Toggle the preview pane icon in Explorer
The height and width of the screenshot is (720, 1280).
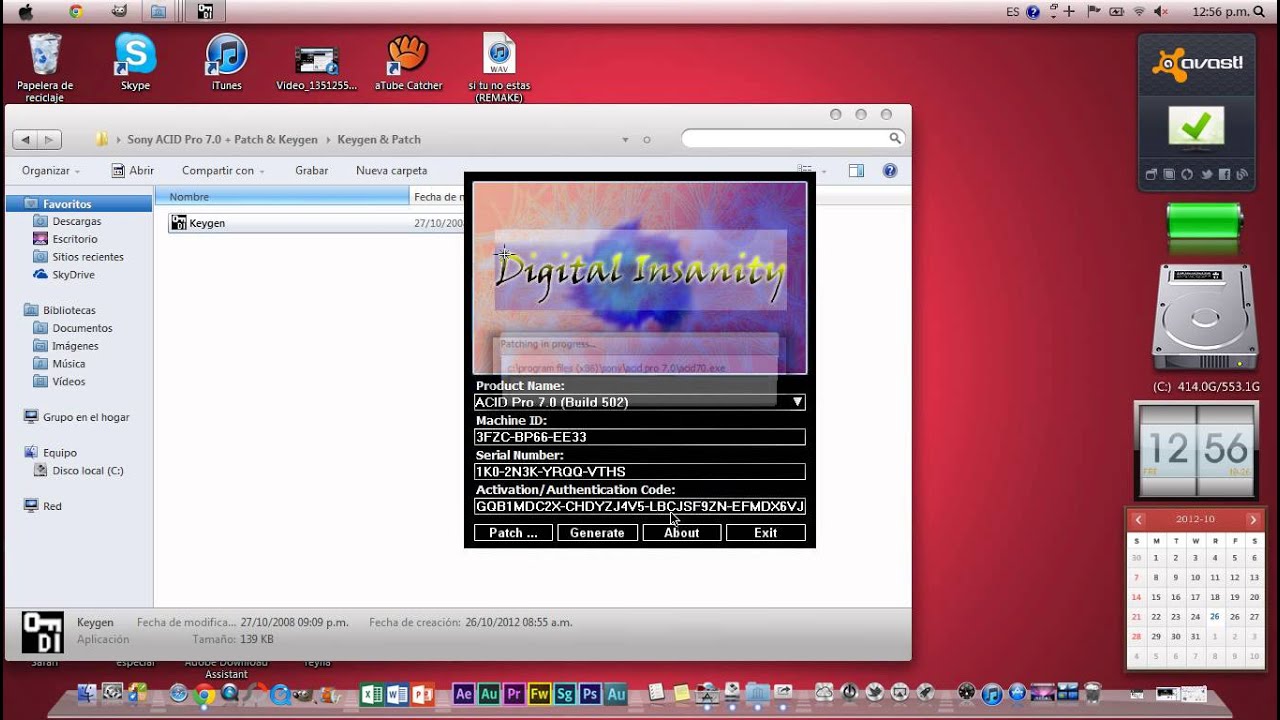pos(856,171)
